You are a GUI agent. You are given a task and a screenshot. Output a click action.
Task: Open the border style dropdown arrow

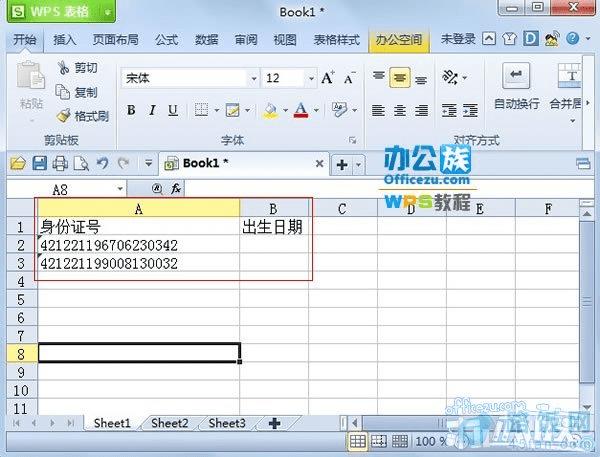(x=217, y=111)
